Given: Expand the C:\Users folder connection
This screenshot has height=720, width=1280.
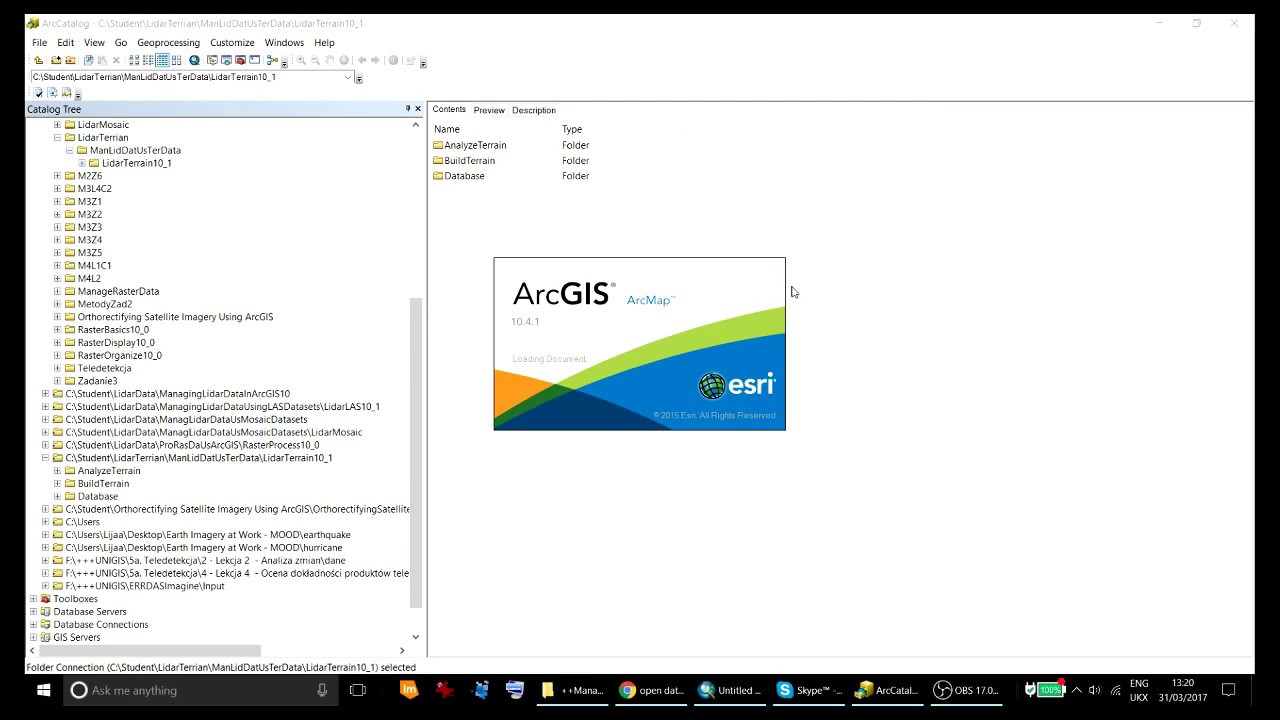Looking at the screenshot, I should (x=45, y=522).
